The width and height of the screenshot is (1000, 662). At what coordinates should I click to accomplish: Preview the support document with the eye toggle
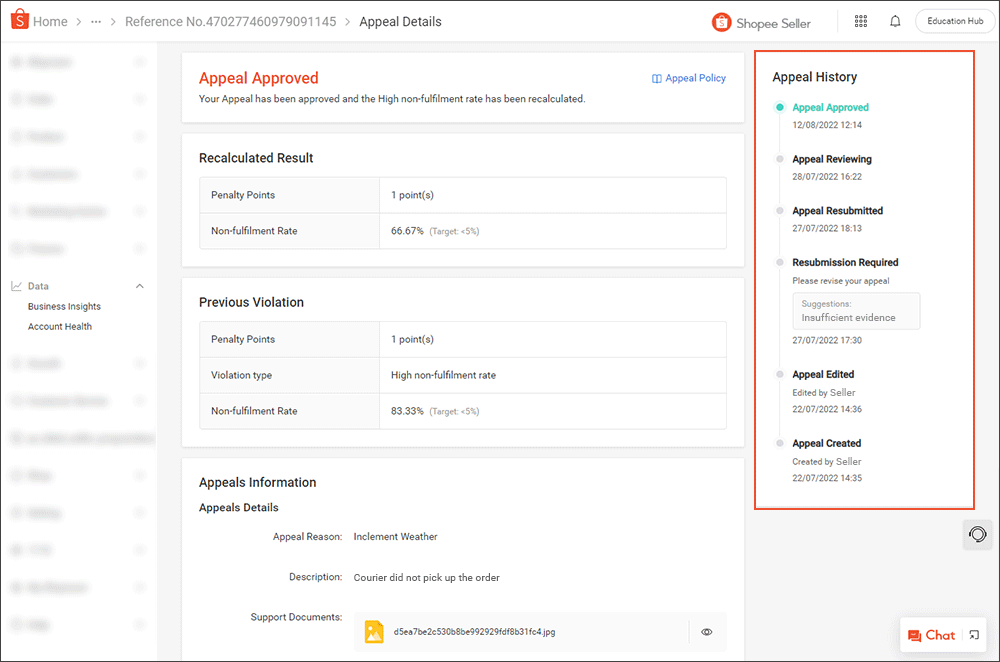(706, 631)
